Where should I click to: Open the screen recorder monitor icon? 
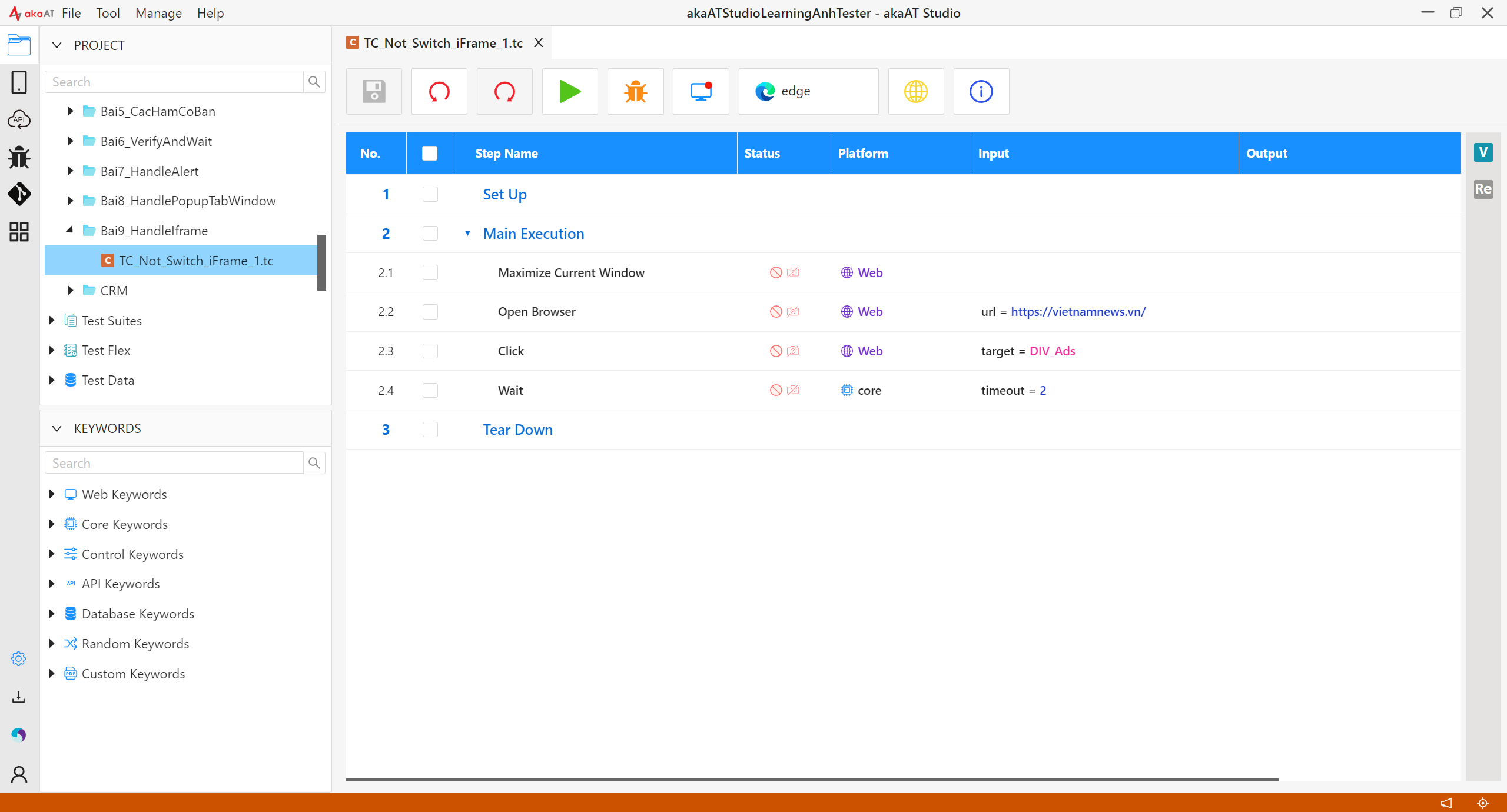701,91
